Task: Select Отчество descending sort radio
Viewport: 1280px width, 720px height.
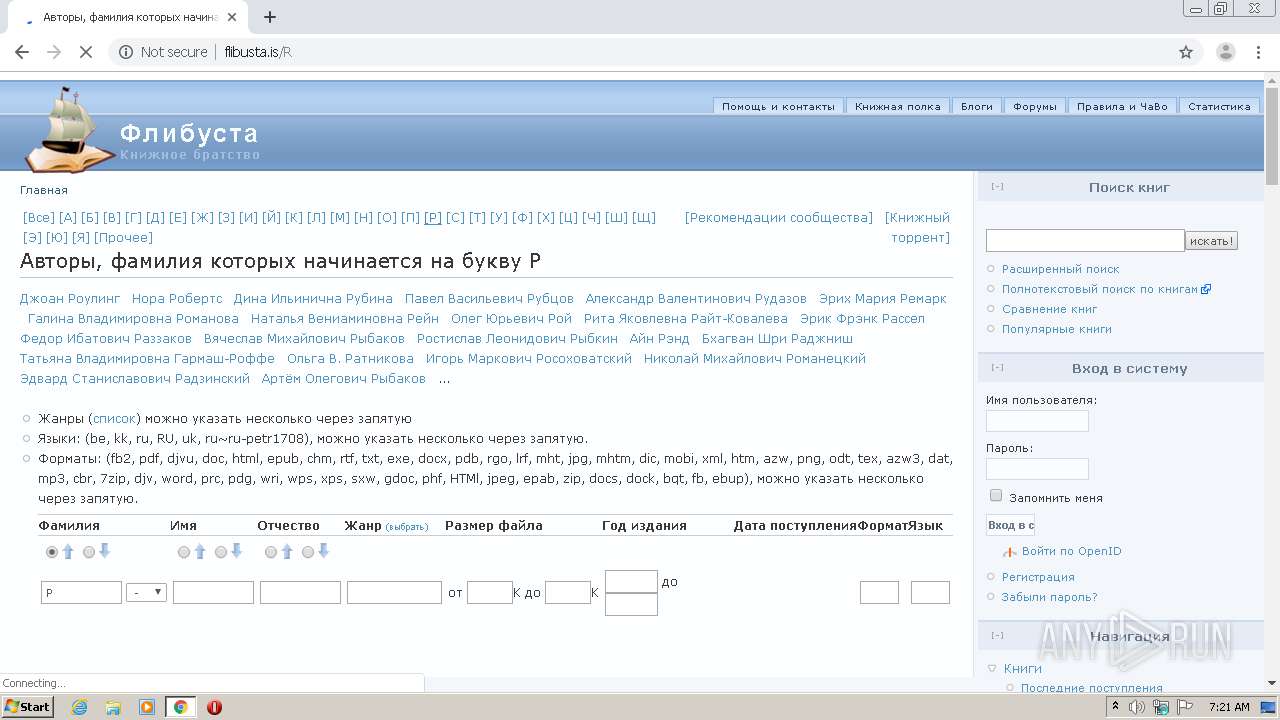Action: [308, 552]
